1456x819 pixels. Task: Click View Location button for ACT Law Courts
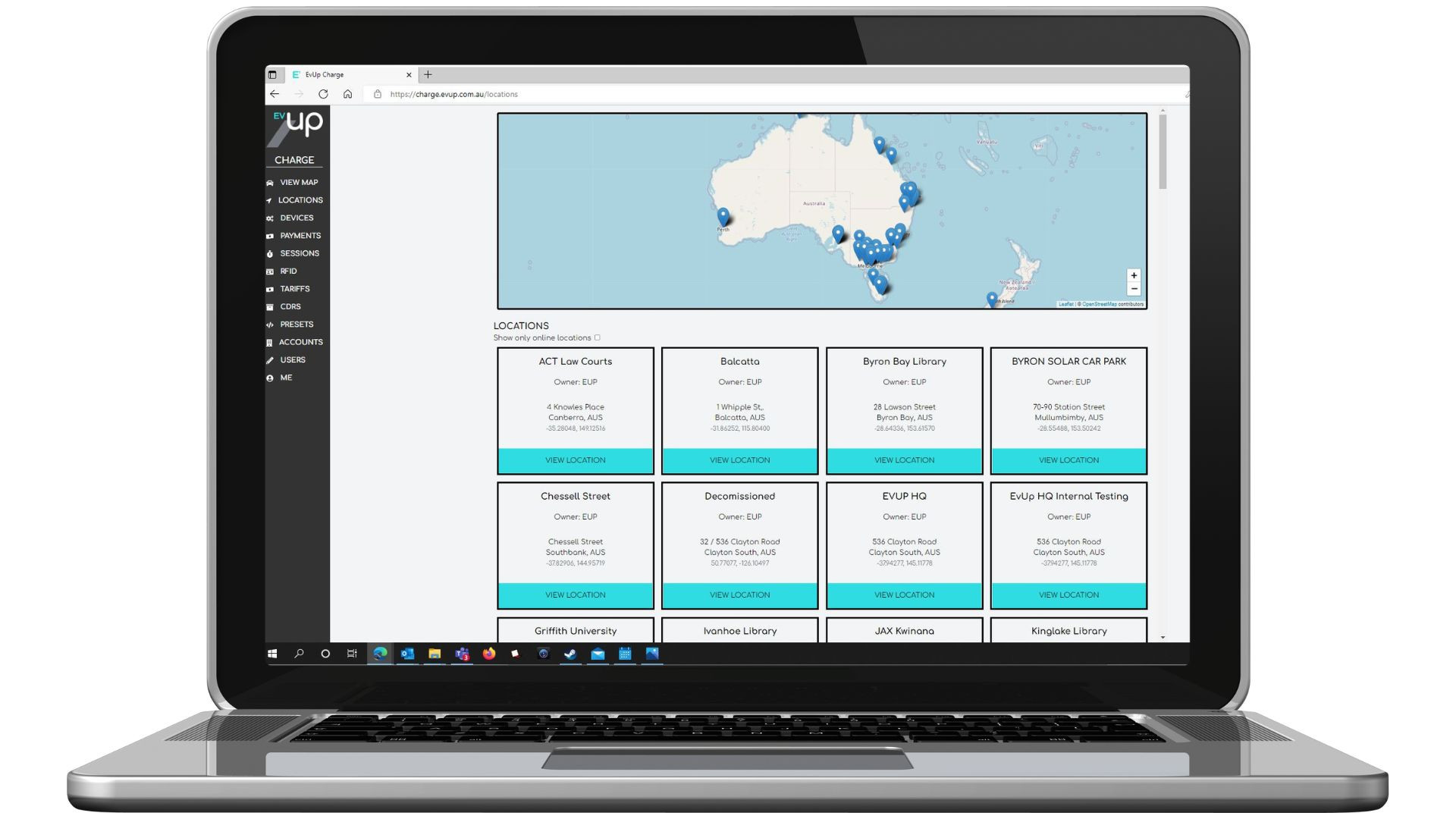click(x=575, y=460)
